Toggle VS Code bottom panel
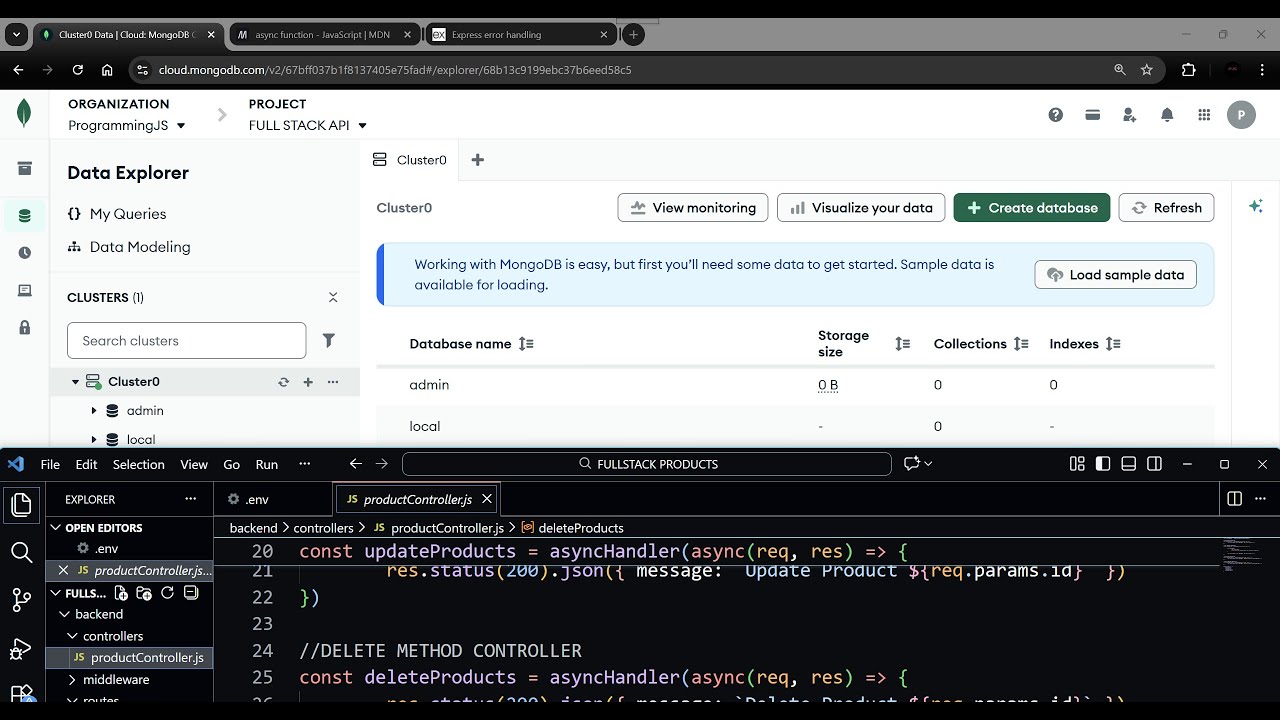Image resolution: width=1280 pixels, height=720 pixels. [1129, 464]
